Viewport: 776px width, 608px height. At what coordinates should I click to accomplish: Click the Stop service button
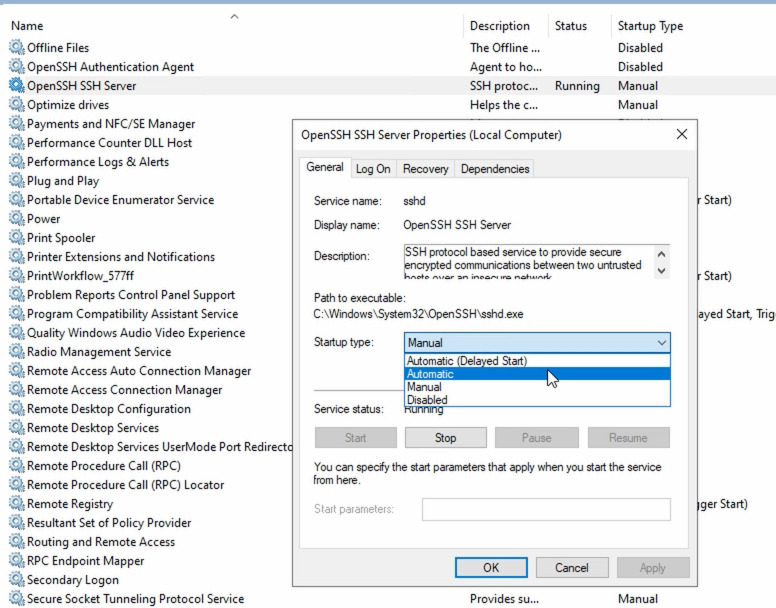(445, 438)
